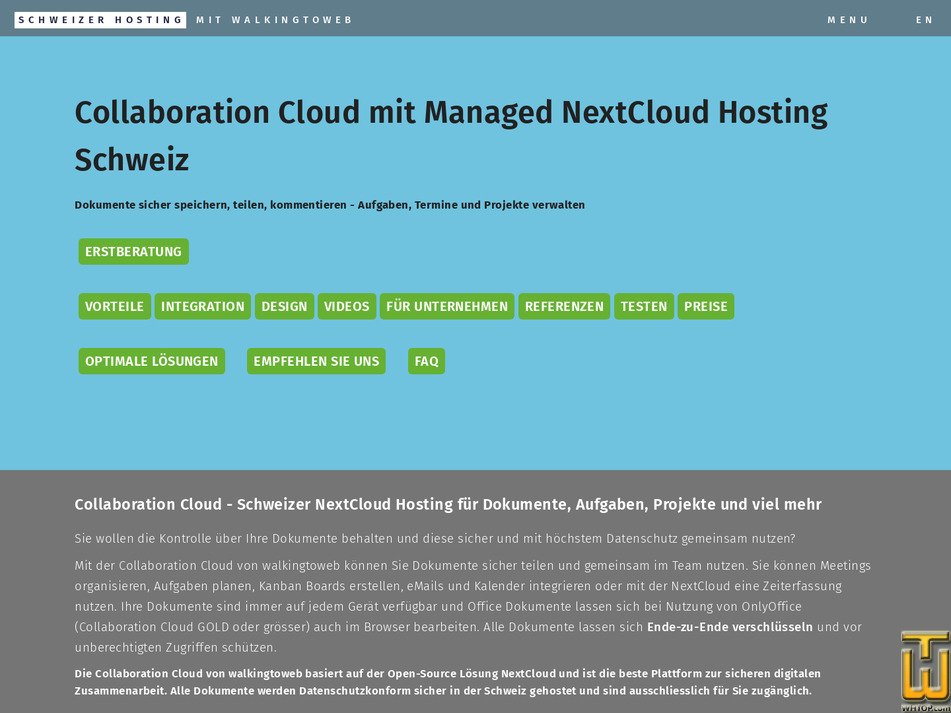Open the FAQ section
Viewport: 951px width, 713px height.
pos(426,361)
